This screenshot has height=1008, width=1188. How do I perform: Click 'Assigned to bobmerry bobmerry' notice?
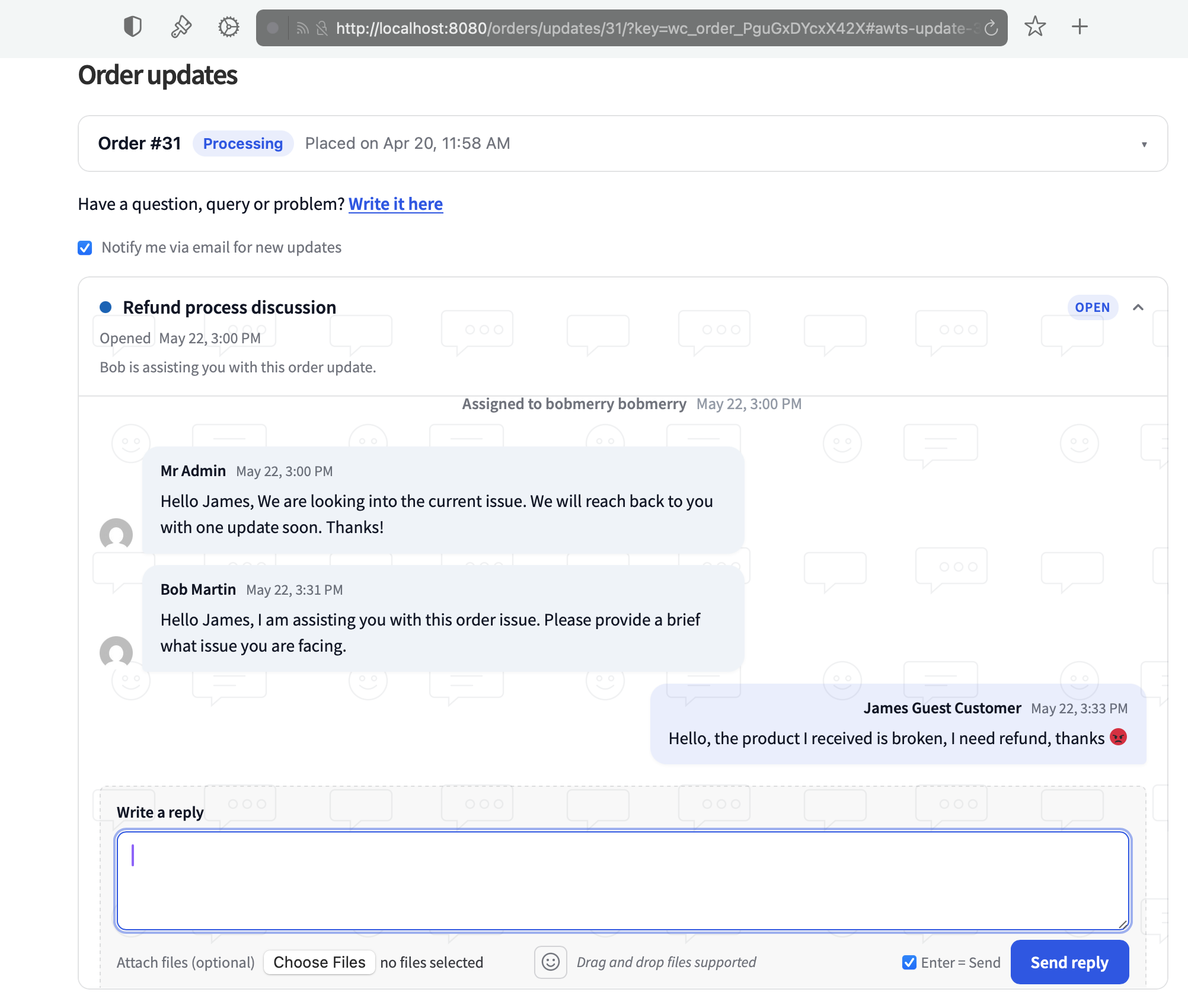pyautogui.click(x=574, y=404)
